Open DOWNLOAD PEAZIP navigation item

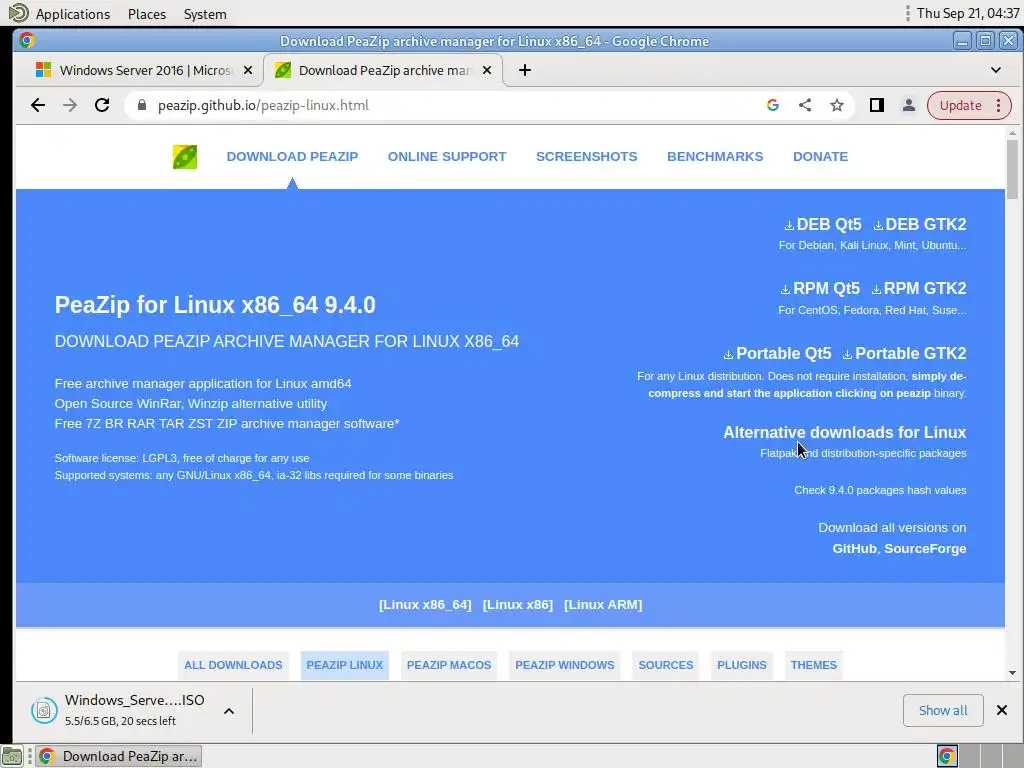pos(292,157)
